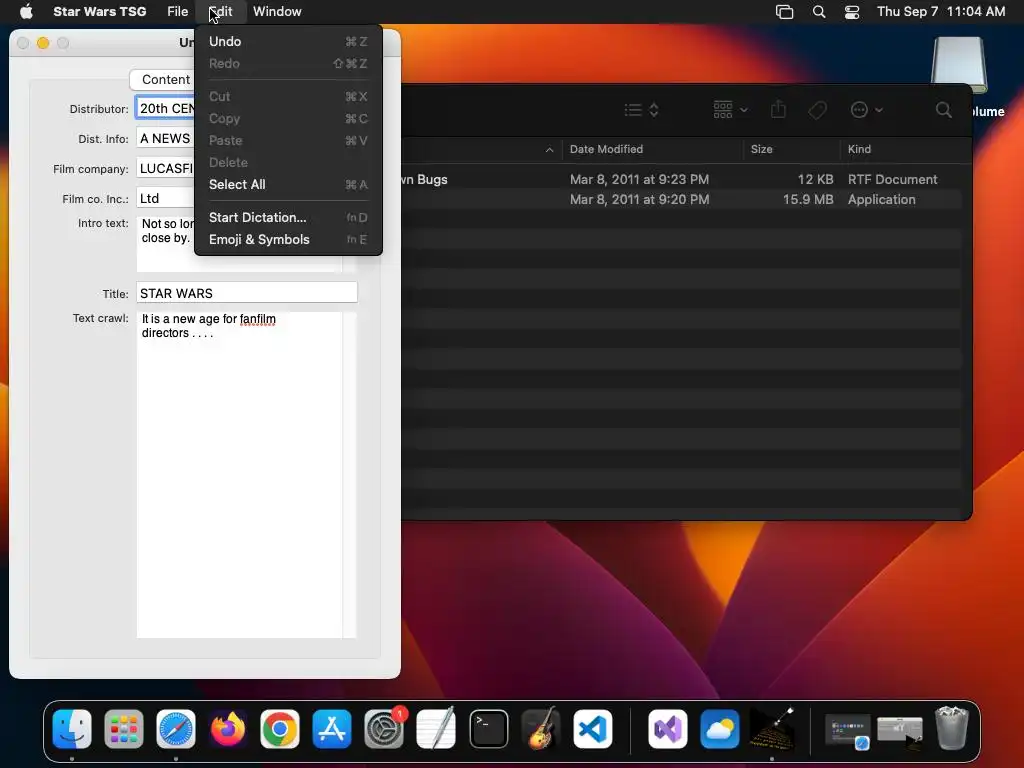Open Terminal from the Dock
The width and height of the screenshot is (1024, 768).
point(488,729)
